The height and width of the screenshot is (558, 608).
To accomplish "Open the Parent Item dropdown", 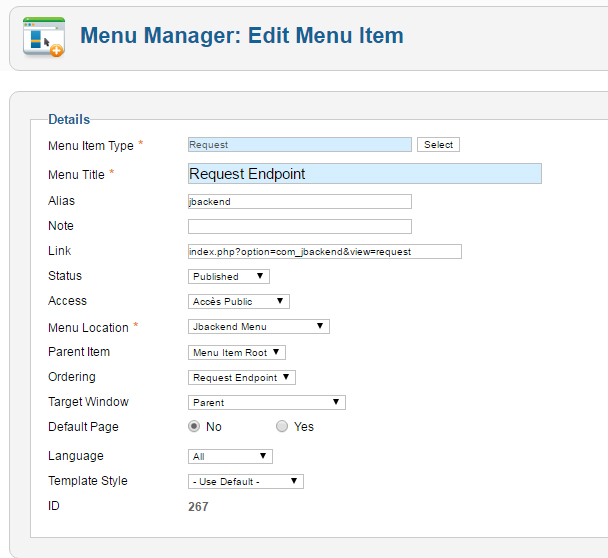I will click(237, 352).
